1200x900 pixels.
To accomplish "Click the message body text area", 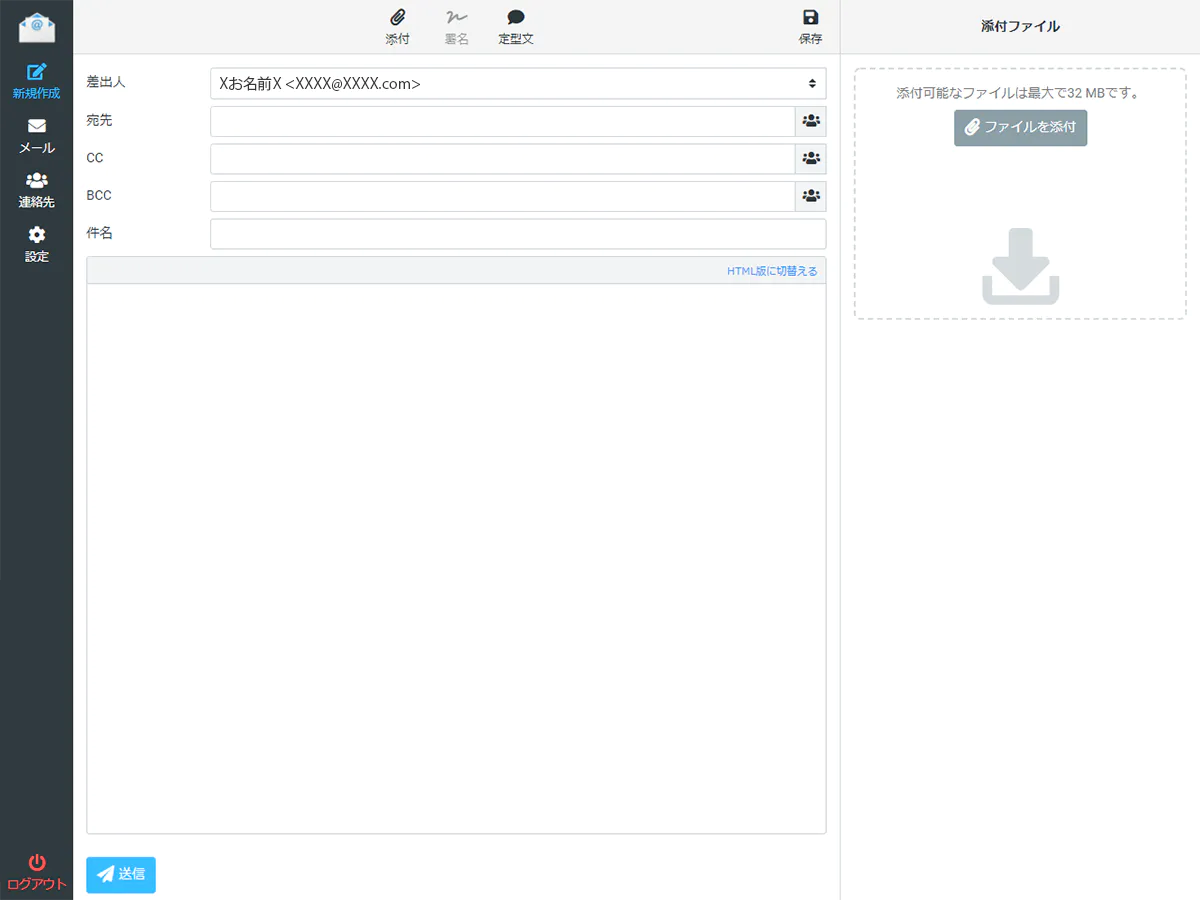I will click(x=456, y=558).
